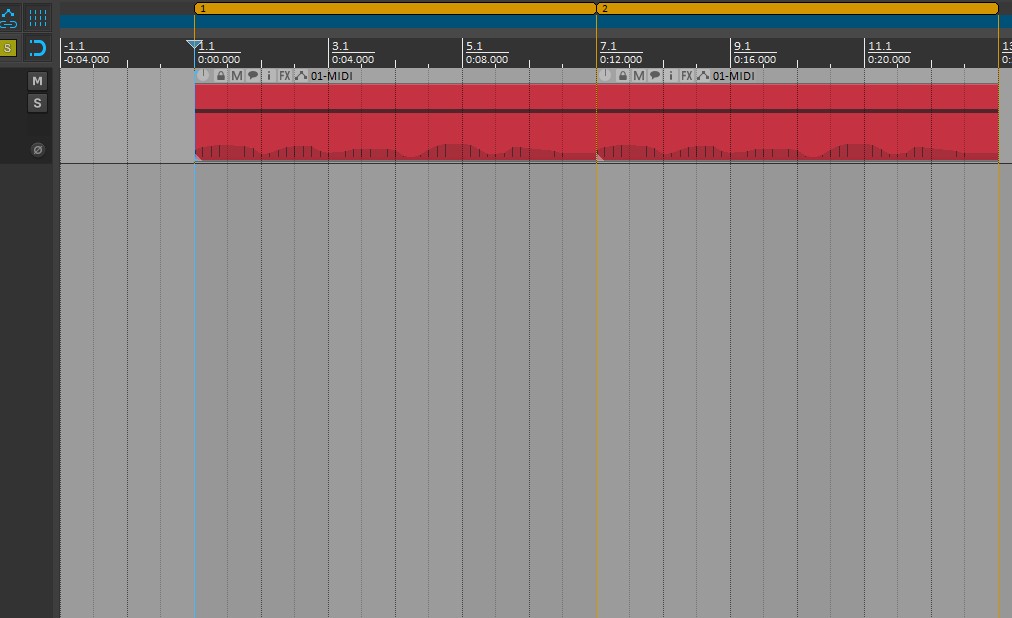Click ruler at measure -1.1
This screenshot has width=1012, height=618.
[74, 46]
